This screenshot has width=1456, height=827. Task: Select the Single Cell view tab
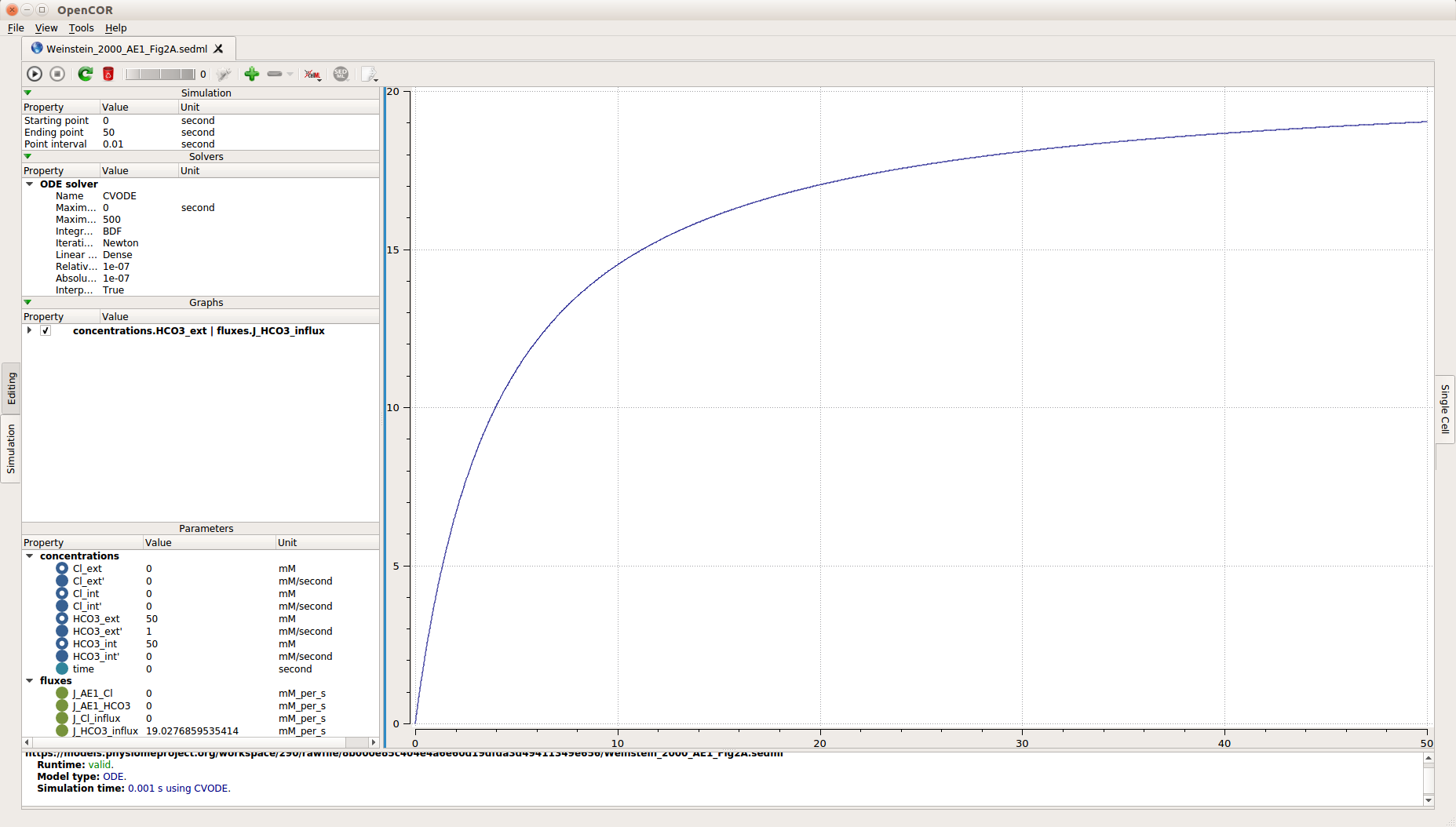click(1445, 409)
